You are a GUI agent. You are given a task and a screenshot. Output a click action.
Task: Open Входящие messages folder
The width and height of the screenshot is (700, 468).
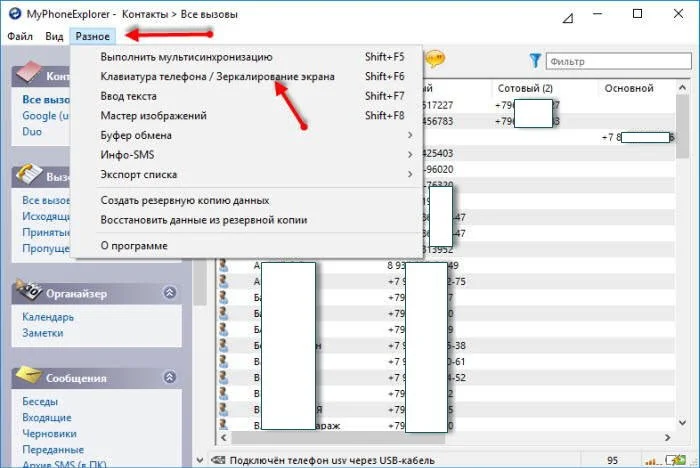click(47, 418)
